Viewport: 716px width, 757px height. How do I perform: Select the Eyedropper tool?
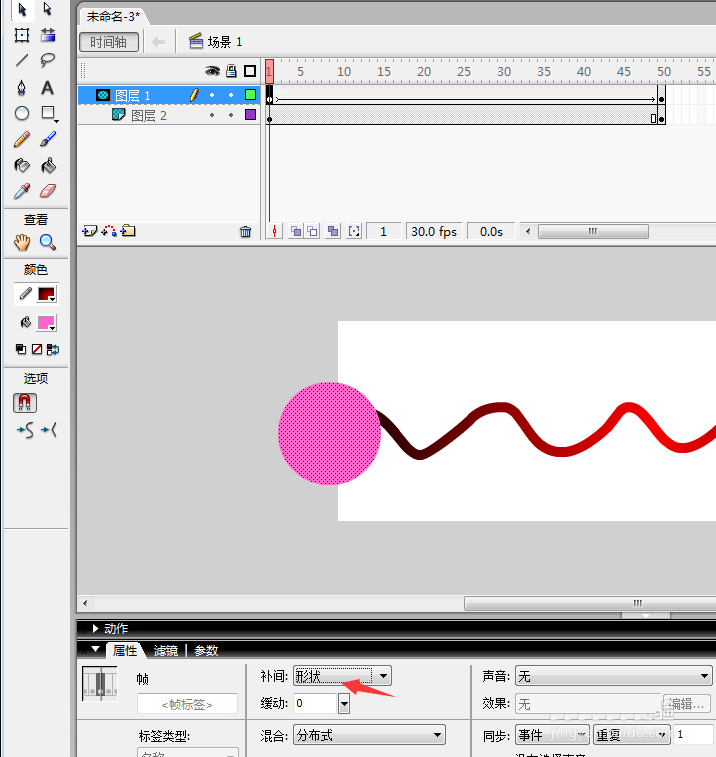[x=22, y=192]
